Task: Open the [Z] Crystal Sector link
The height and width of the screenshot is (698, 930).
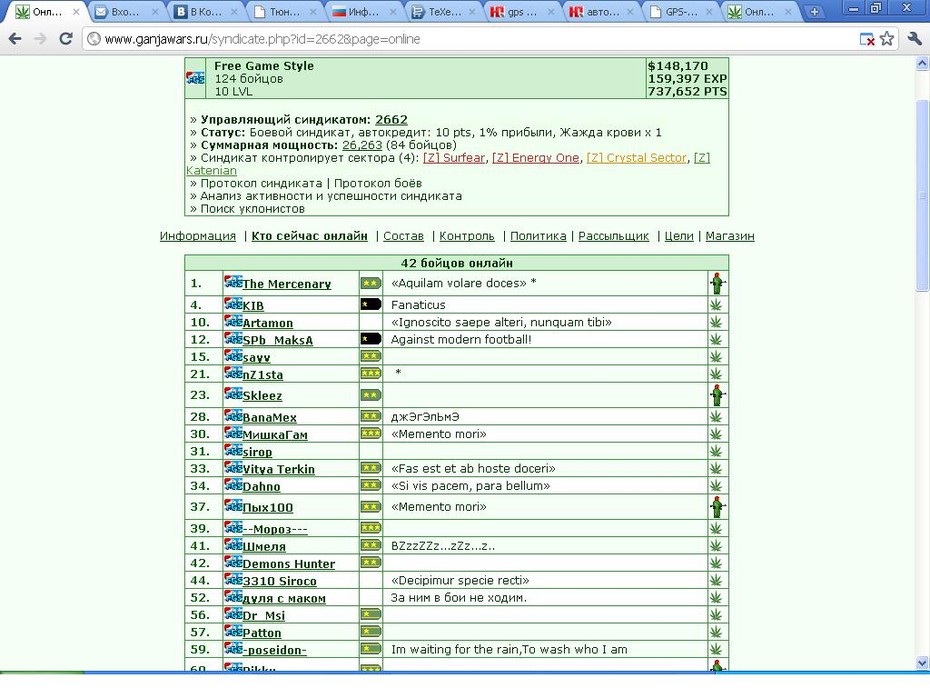Action: click(x=636, y=158)
